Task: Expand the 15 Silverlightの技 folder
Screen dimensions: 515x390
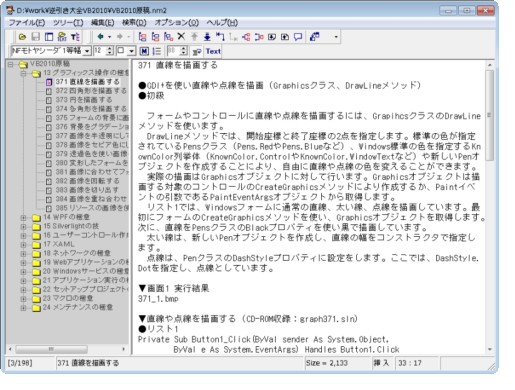Action: [x=23, y=227]
